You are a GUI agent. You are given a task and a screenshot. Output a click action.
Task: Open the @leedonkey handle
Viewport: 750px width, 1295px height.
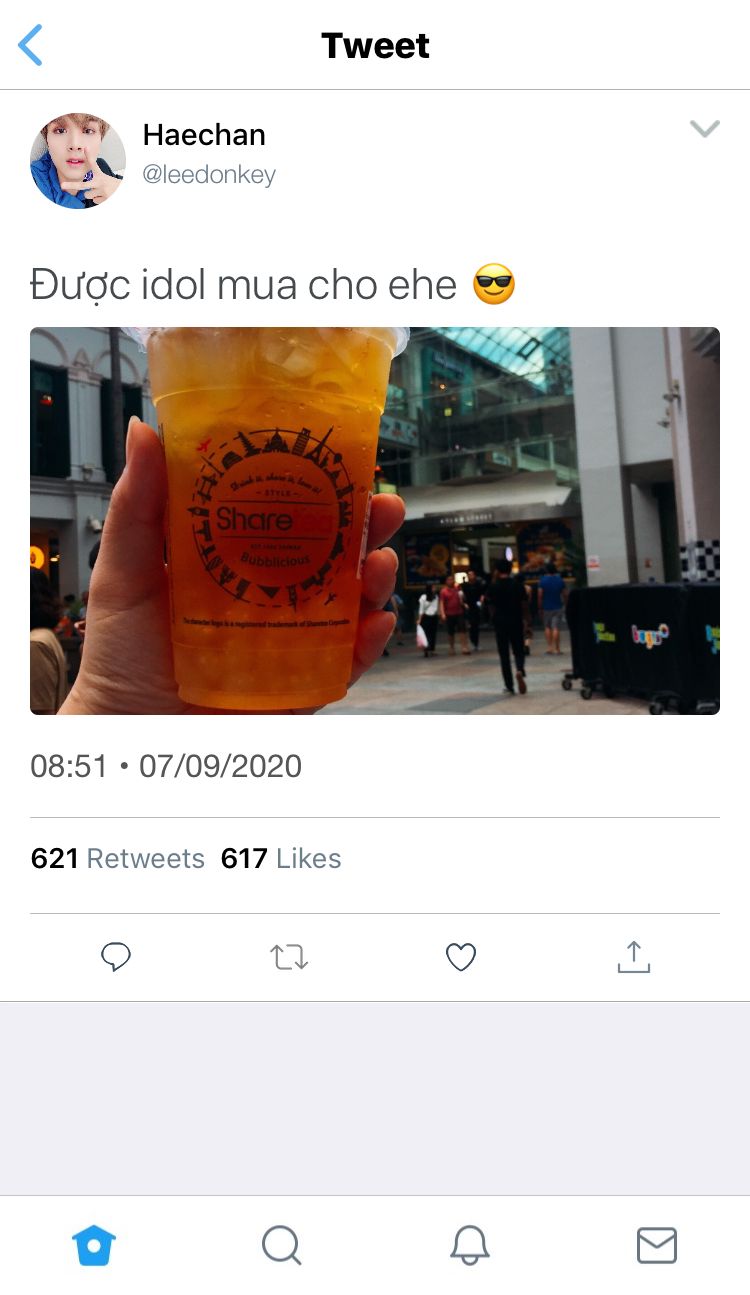[x=209, y=175]
